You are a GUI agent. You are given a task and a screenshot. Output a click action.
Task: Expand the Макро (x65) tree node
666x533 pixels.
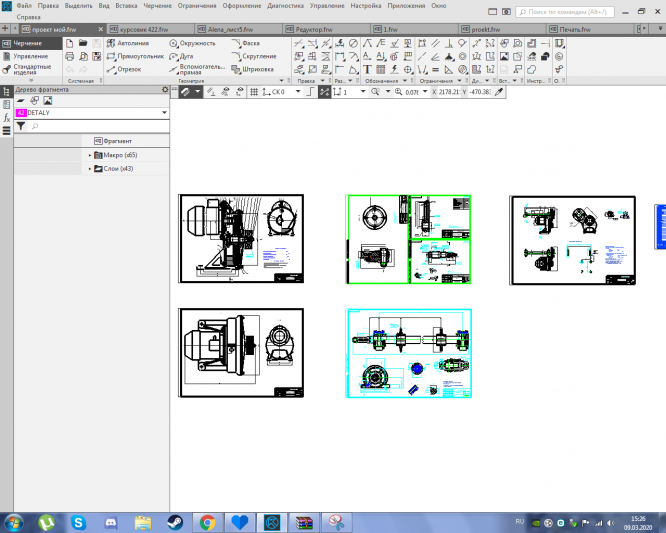(x=90, y=155)
